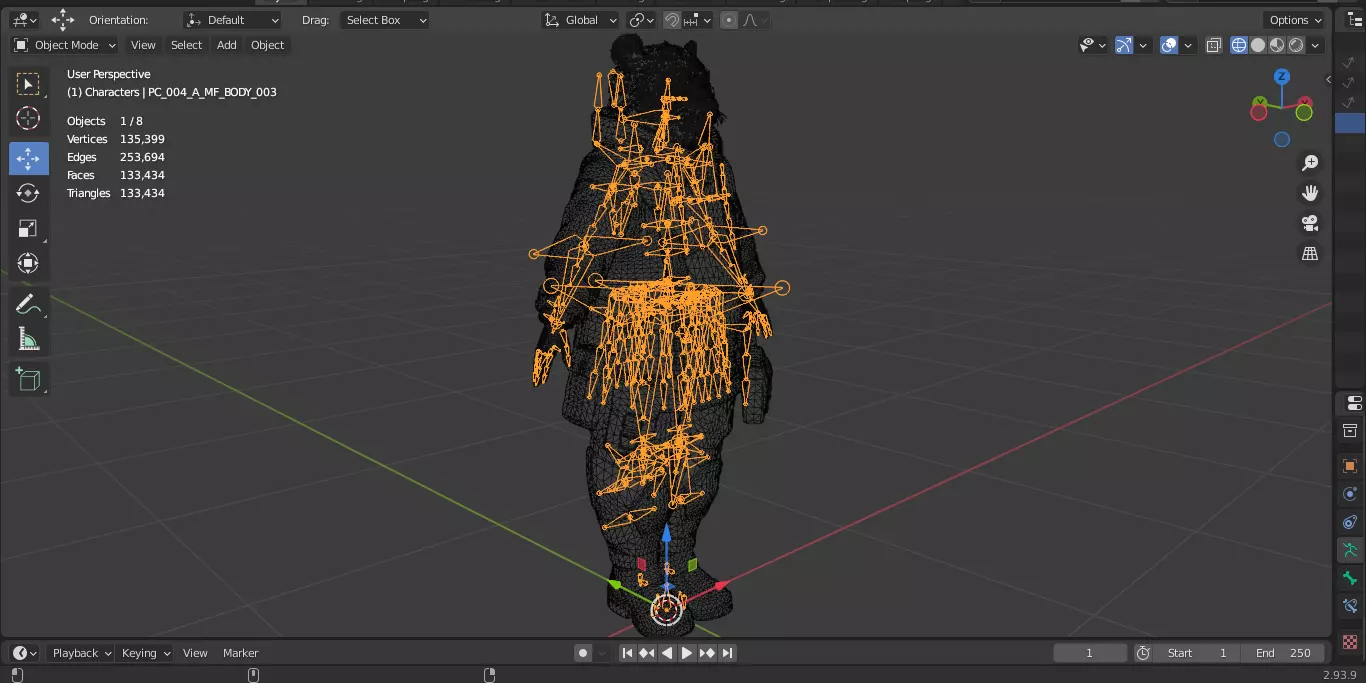Open Armature Object Data properties tab

tap(1350, 550)
